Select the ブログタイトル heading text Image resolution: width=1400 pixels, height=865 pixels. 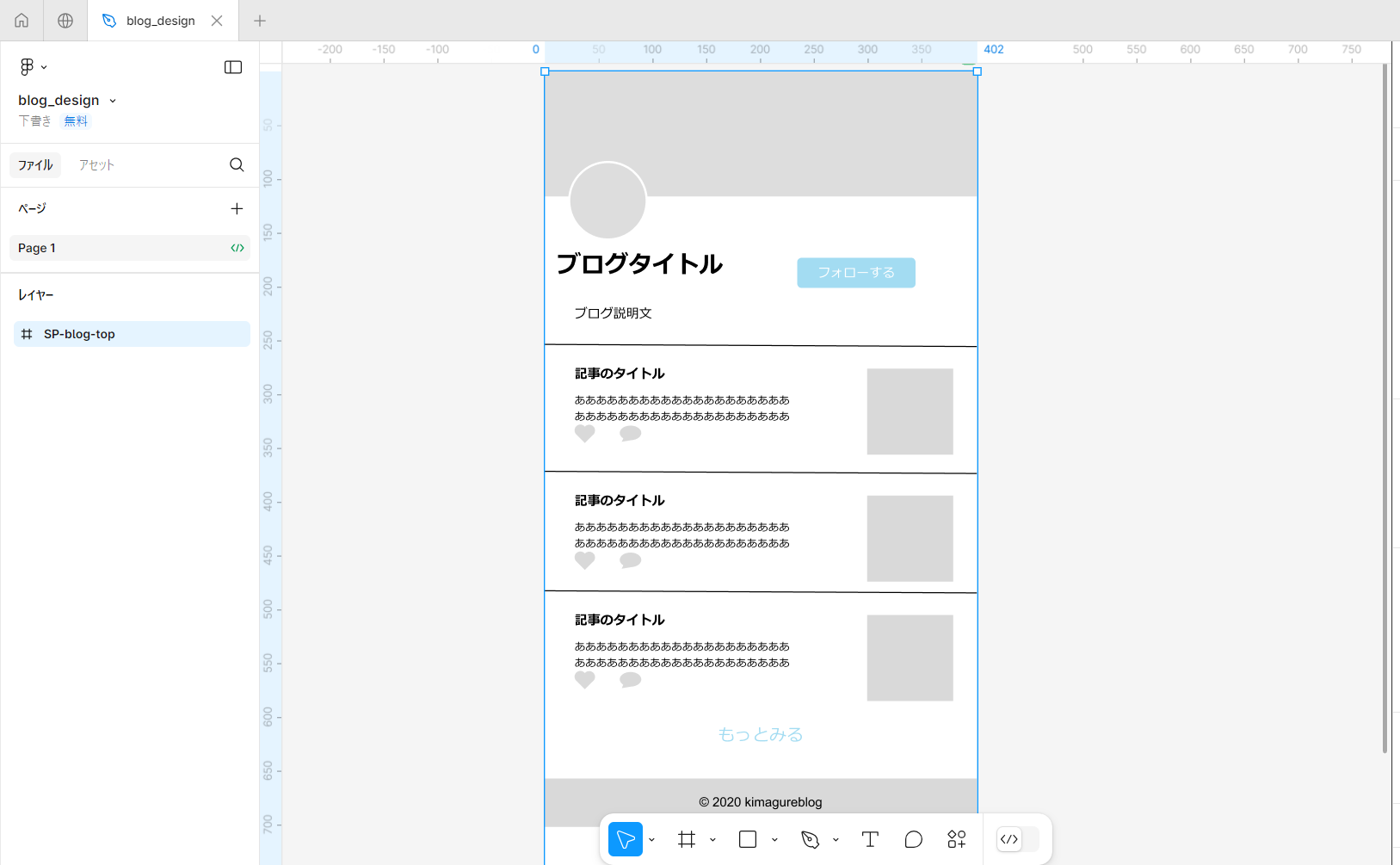click(x=639, y=263)
